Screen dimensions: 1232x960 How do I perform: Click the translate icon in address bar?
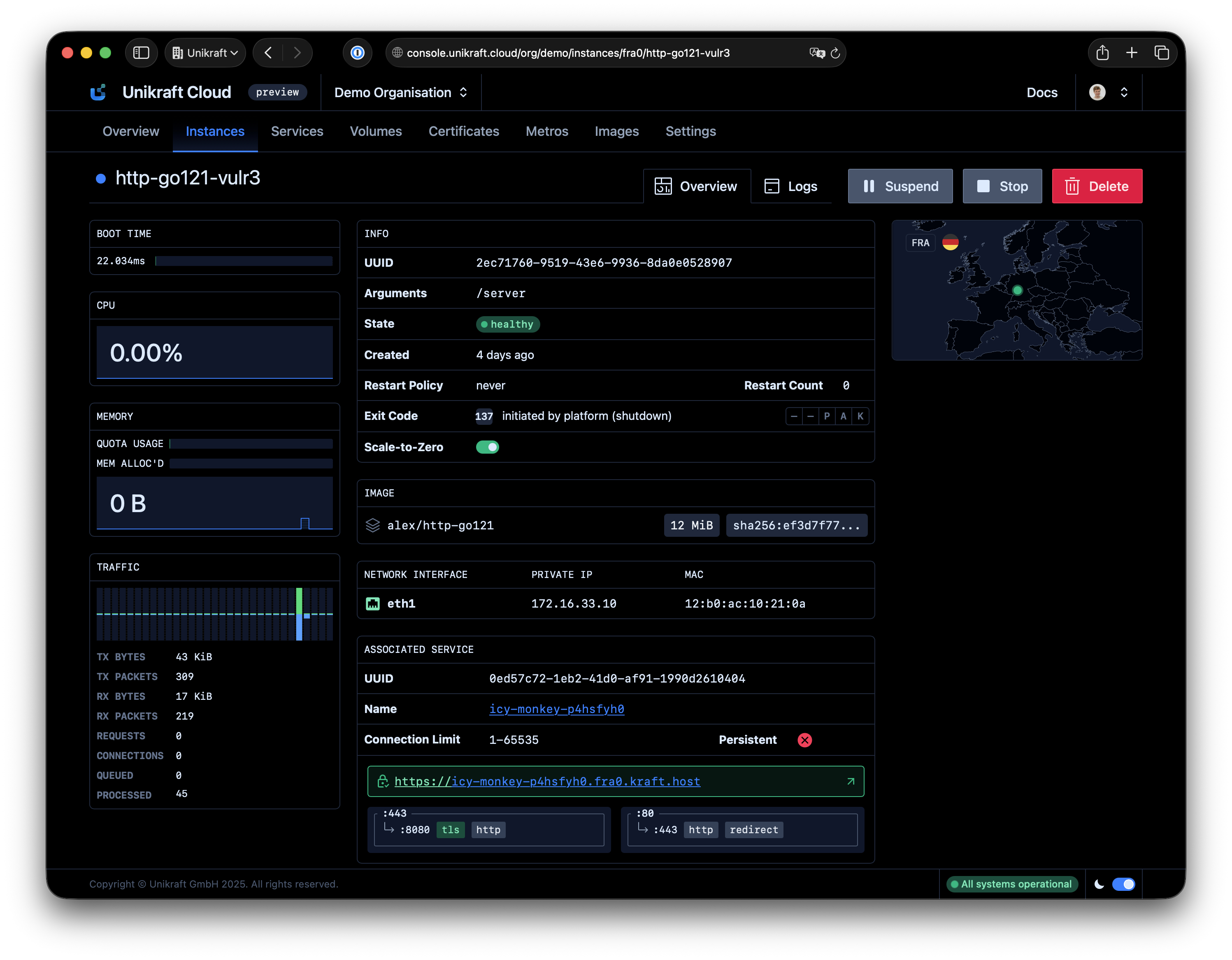pos(816,53)
